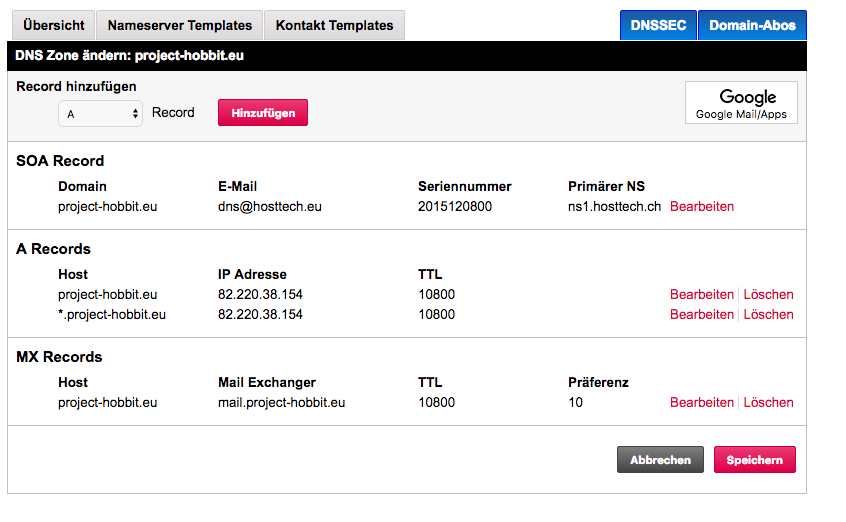Click the primary NS ns1.hosttech.ch text
Screen dimensions: 846x522
pos(614,207)
